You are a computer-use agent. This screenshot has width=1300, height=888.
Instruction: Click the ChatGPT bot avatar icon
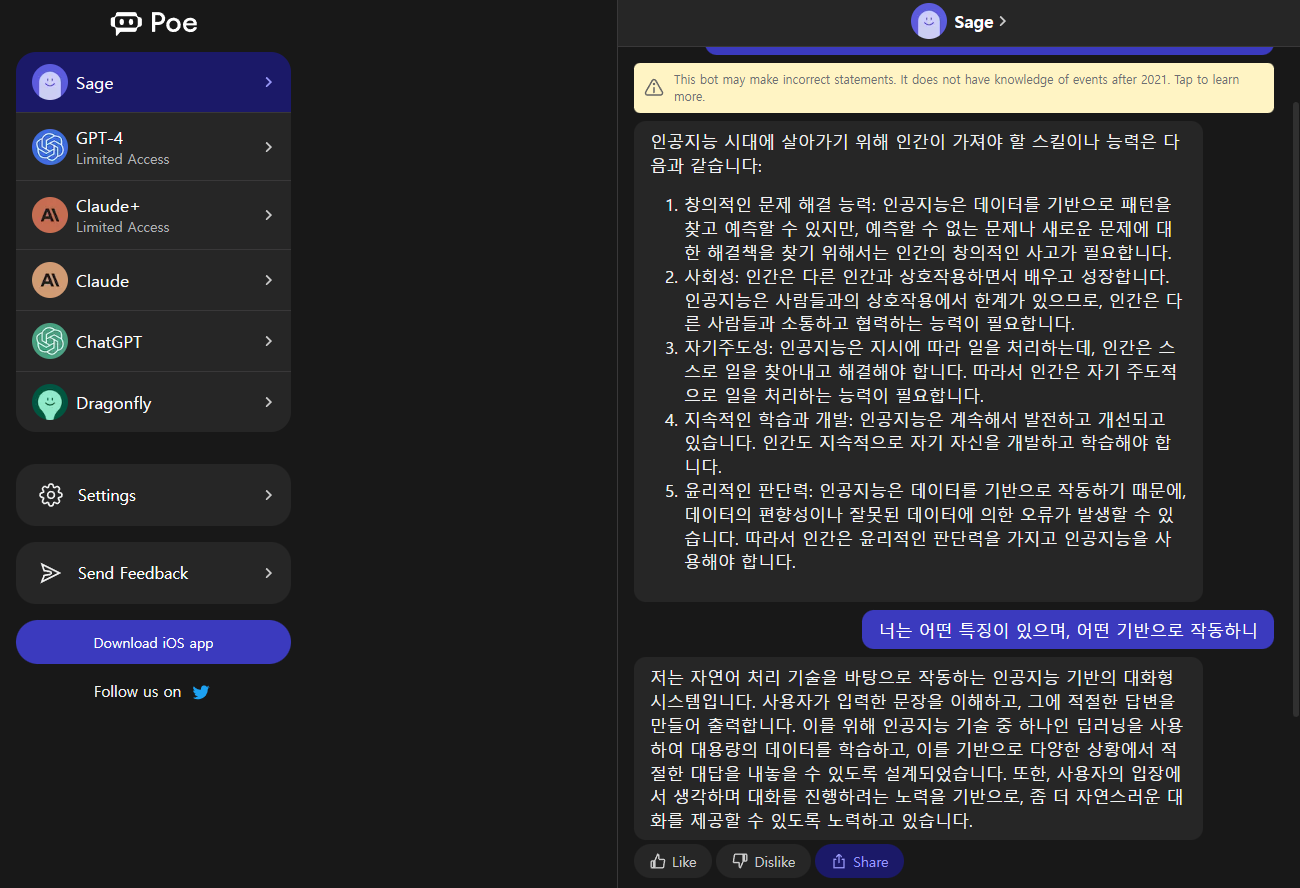pyautogui.click(x=50, y=342)
